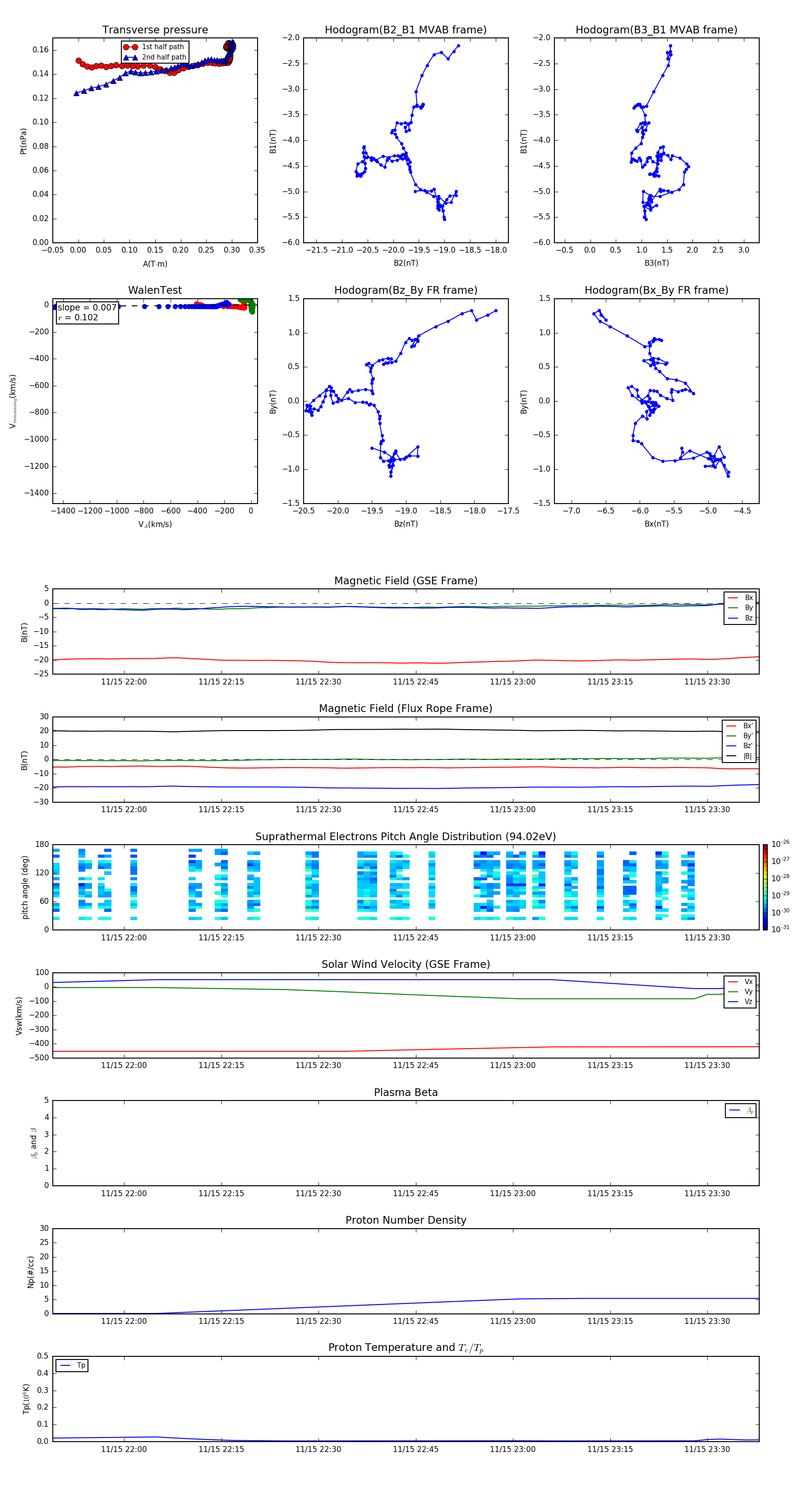The height and width of the screenshot is (1489, 812).
Task: Click the 'Magnetic Field (GSE Frame)' title
Action: coord(406,581)
